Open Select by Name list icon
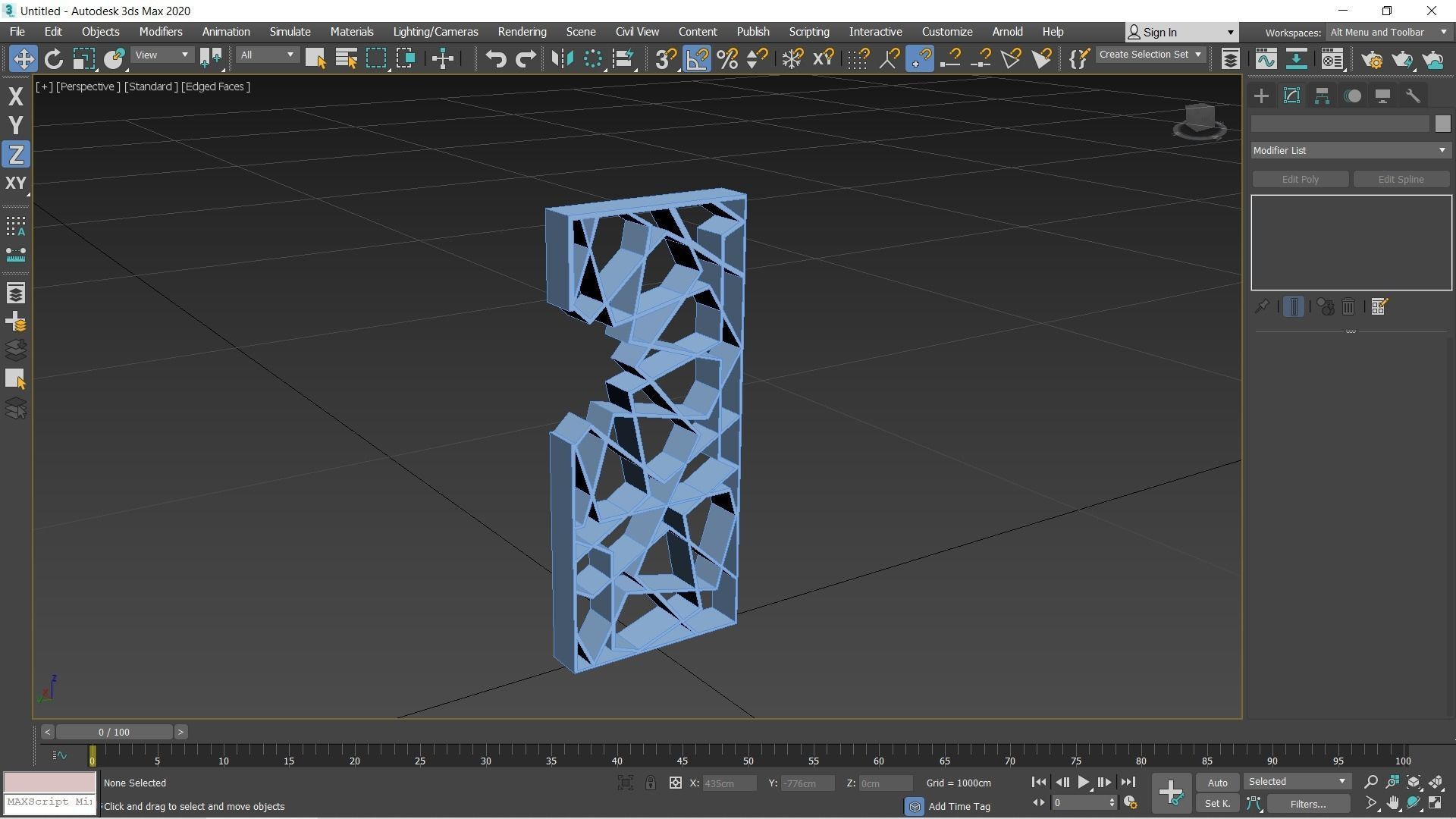 click(346, 58)
